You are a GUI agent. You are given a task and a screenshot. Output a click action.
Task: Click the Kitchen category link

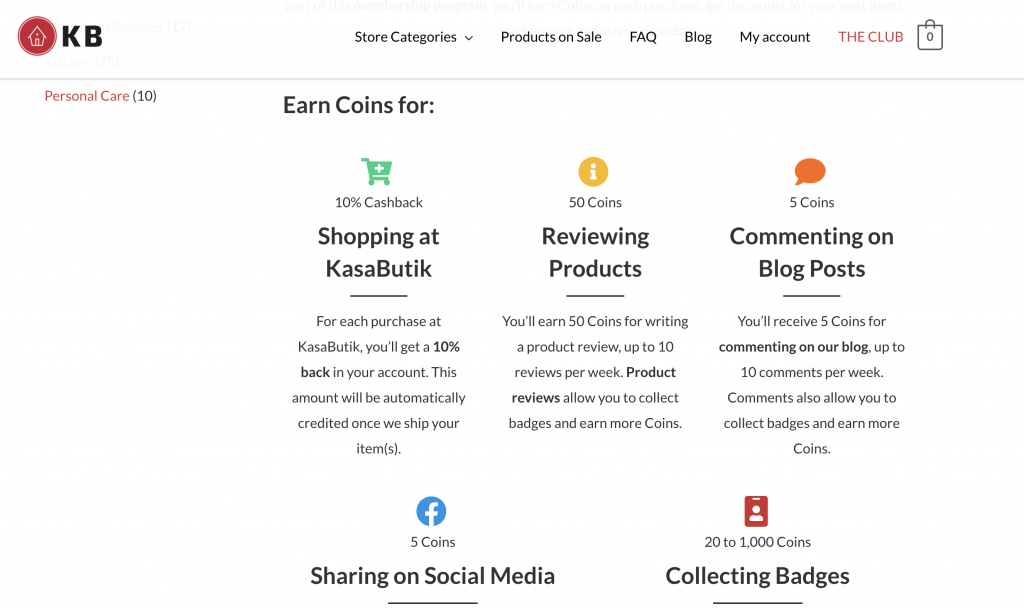click(68, 62)
